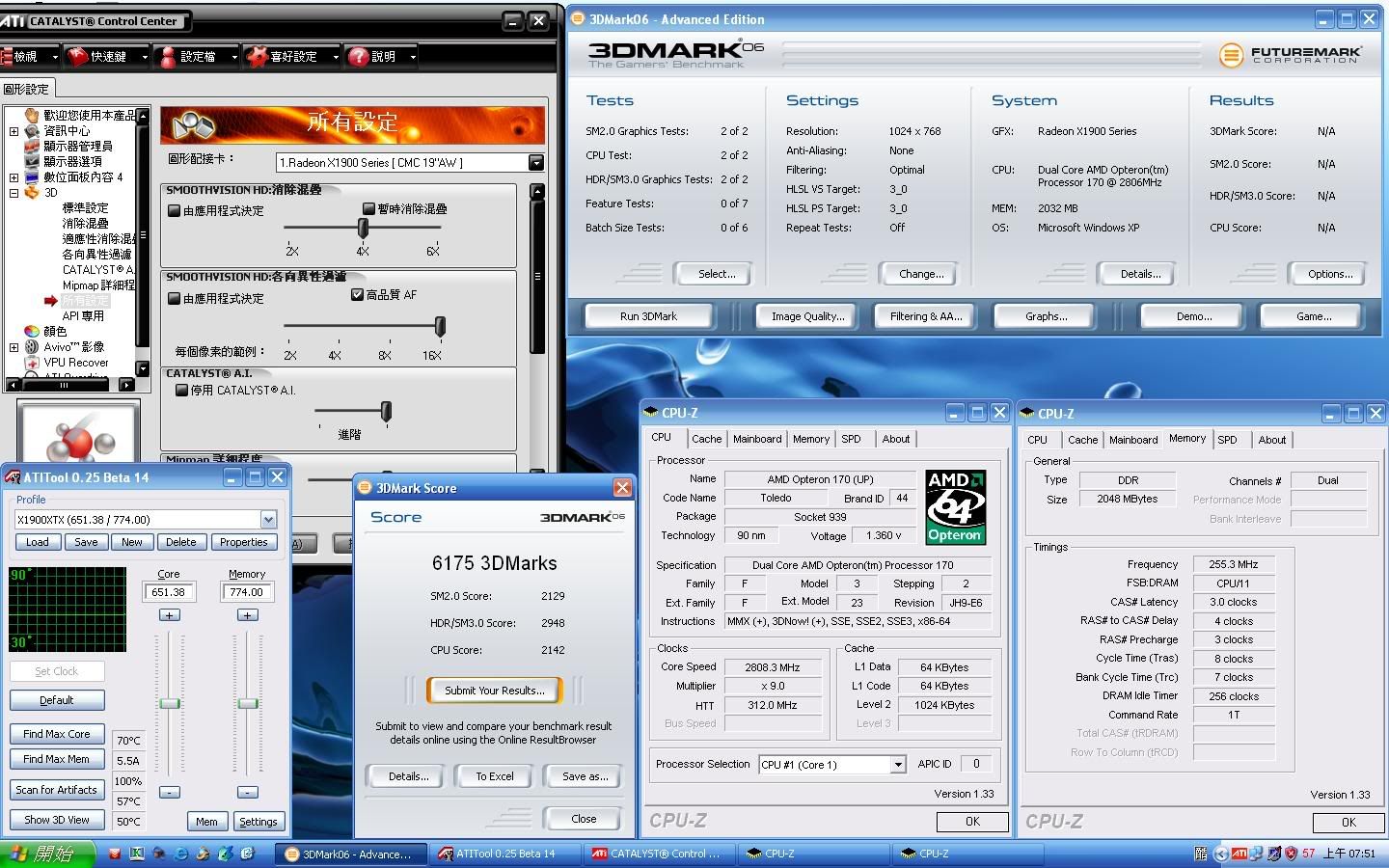
Task: Click Submit Your Results button
Action: (x=494, y=691)
